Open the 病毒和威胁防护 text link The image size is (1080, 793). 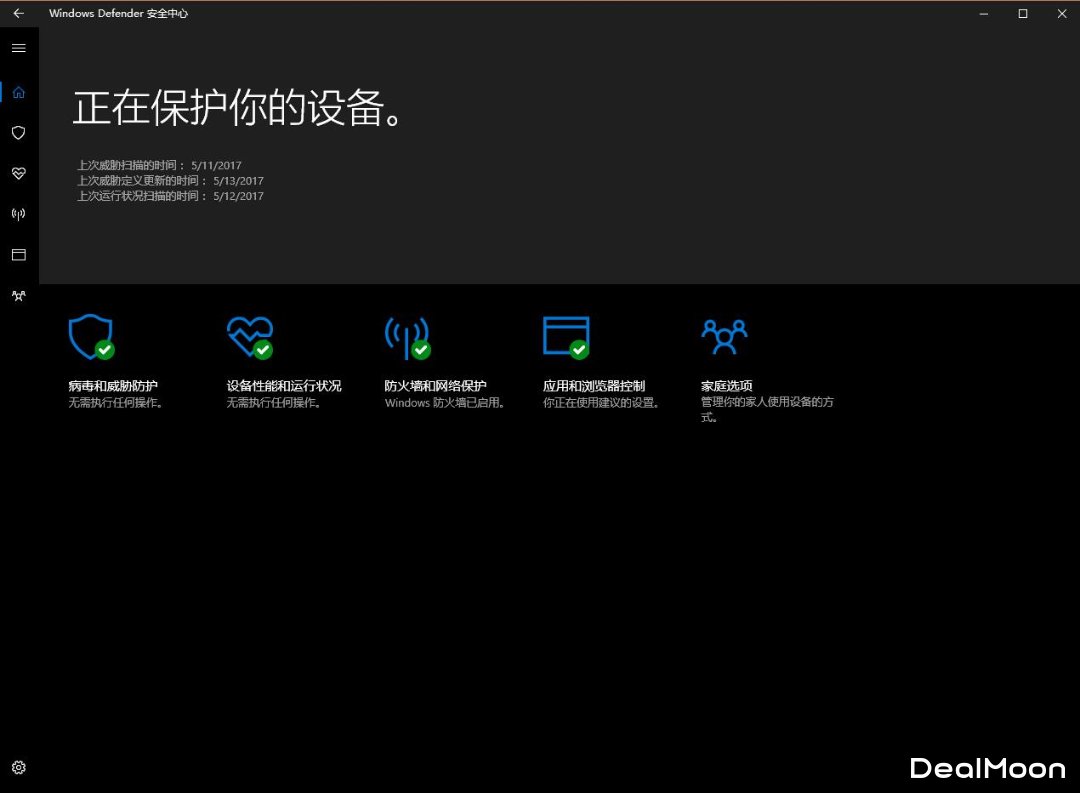(x=113, y=386)
